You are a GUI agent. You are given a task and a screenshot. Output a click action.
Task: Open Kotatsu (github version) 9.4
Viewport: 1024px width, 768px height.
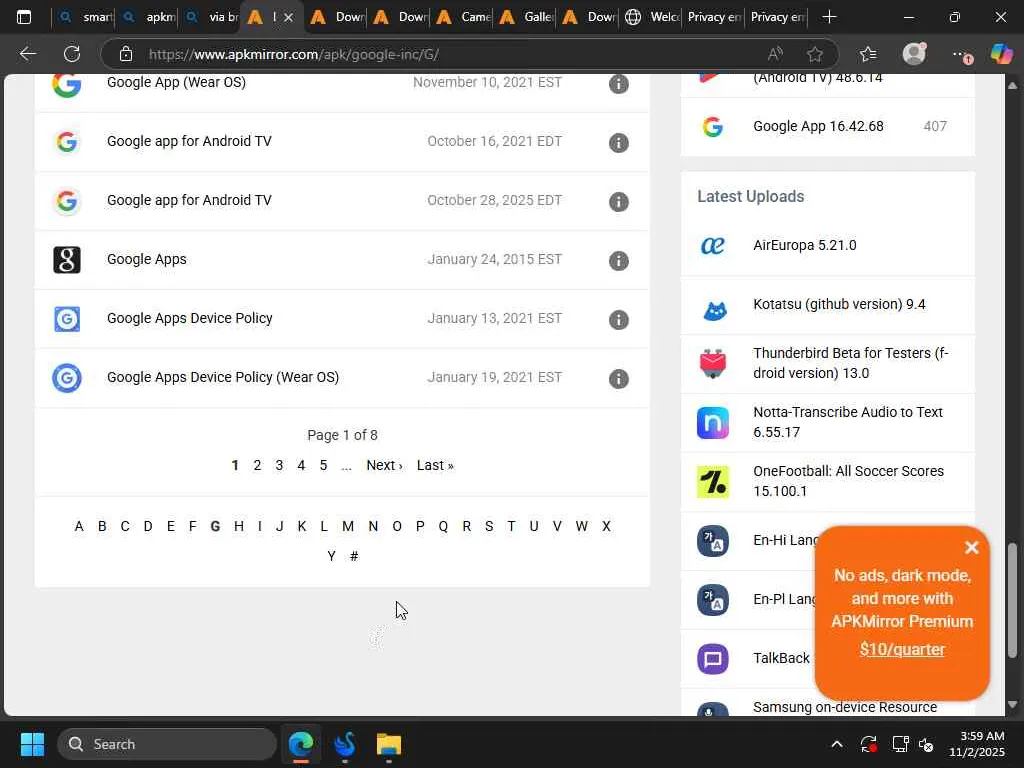click(839, 304)
